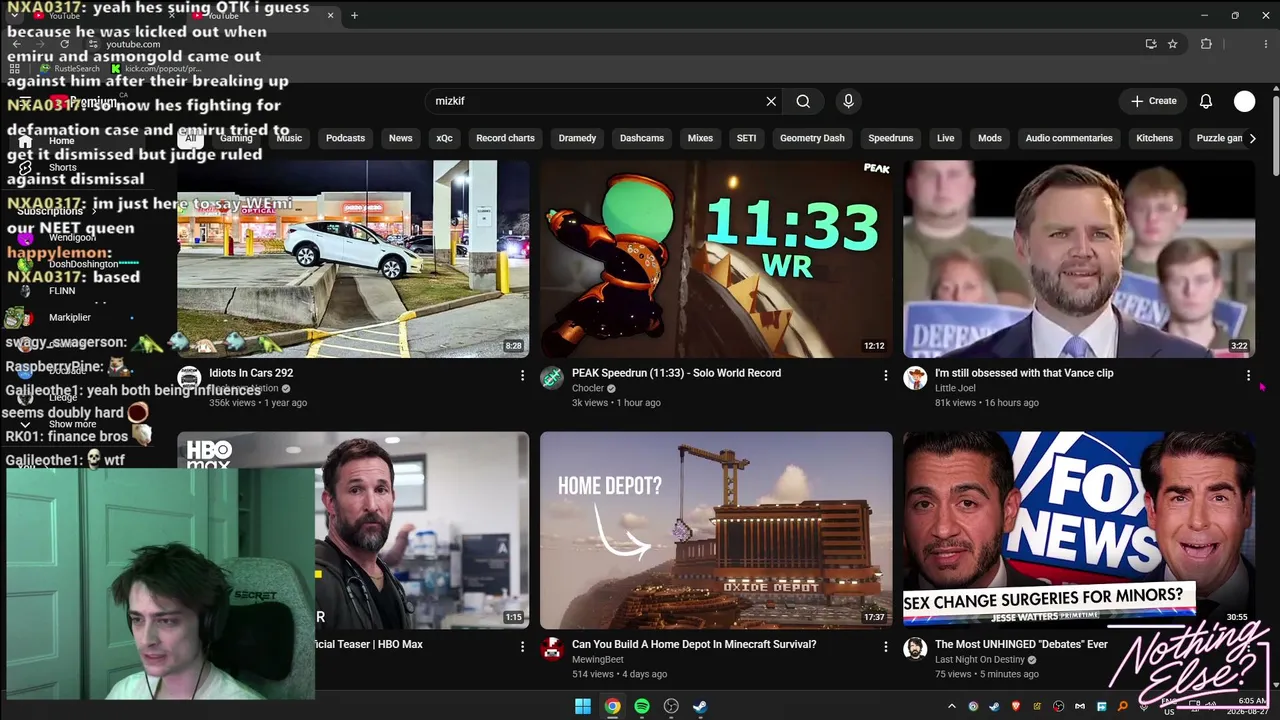Image resolution: width=1280 pixels, height=720 pixels.
Task: Open video title Idiots In Cars 292
Action: coord(251,373)
